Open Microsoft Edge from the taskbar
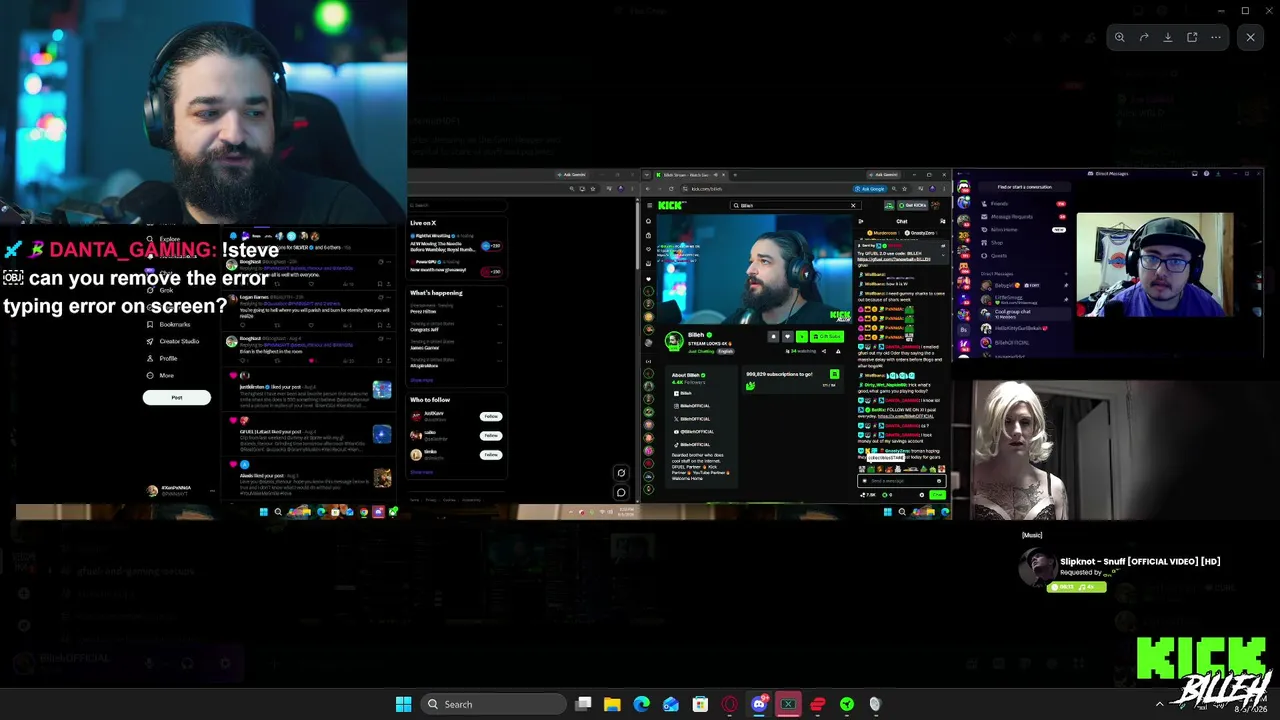 click(x=642, y=704)
